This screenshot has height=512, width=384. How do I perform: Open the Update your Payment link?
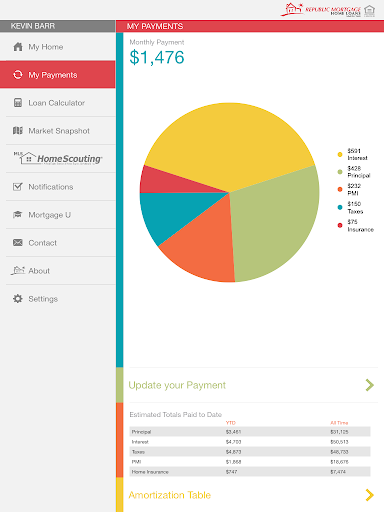pos(177,385)
